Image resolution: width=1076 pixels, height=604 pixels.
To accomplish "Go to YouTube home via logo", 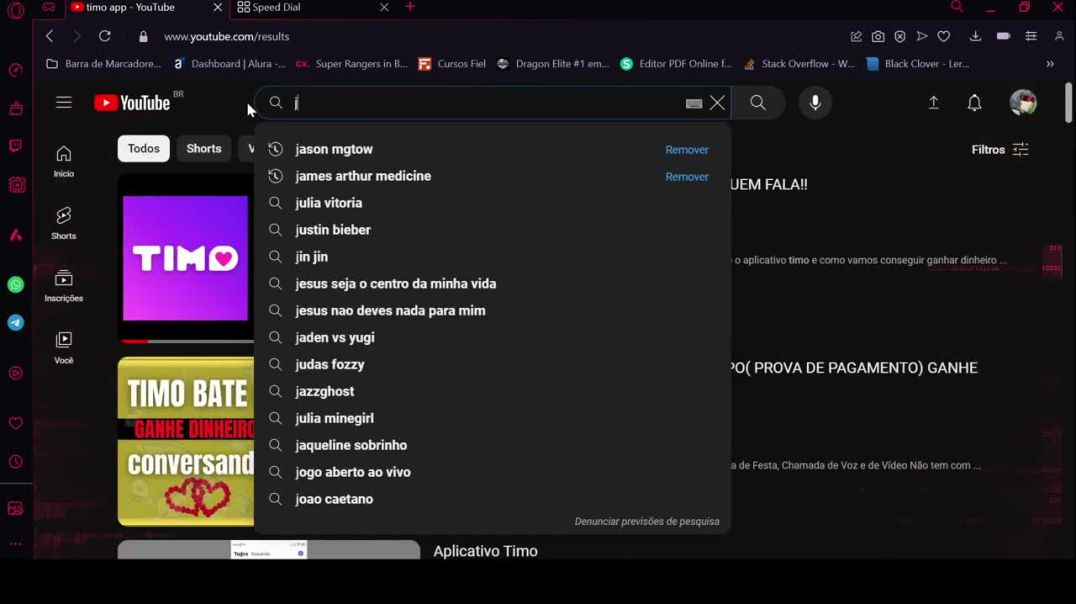I will (x=132, y=103).
